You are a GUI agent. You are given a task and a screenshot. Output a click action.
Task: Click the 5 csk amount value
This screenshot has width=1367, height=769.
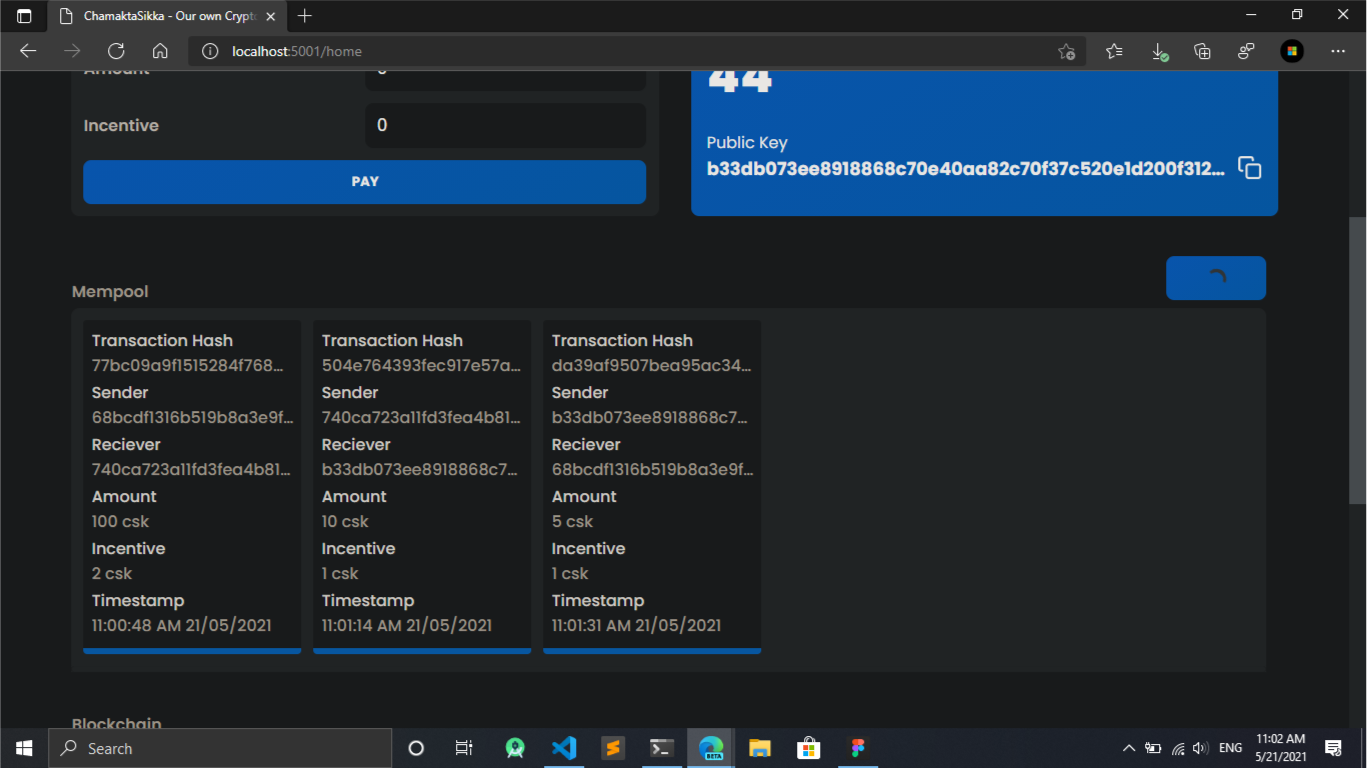(572, 522)
